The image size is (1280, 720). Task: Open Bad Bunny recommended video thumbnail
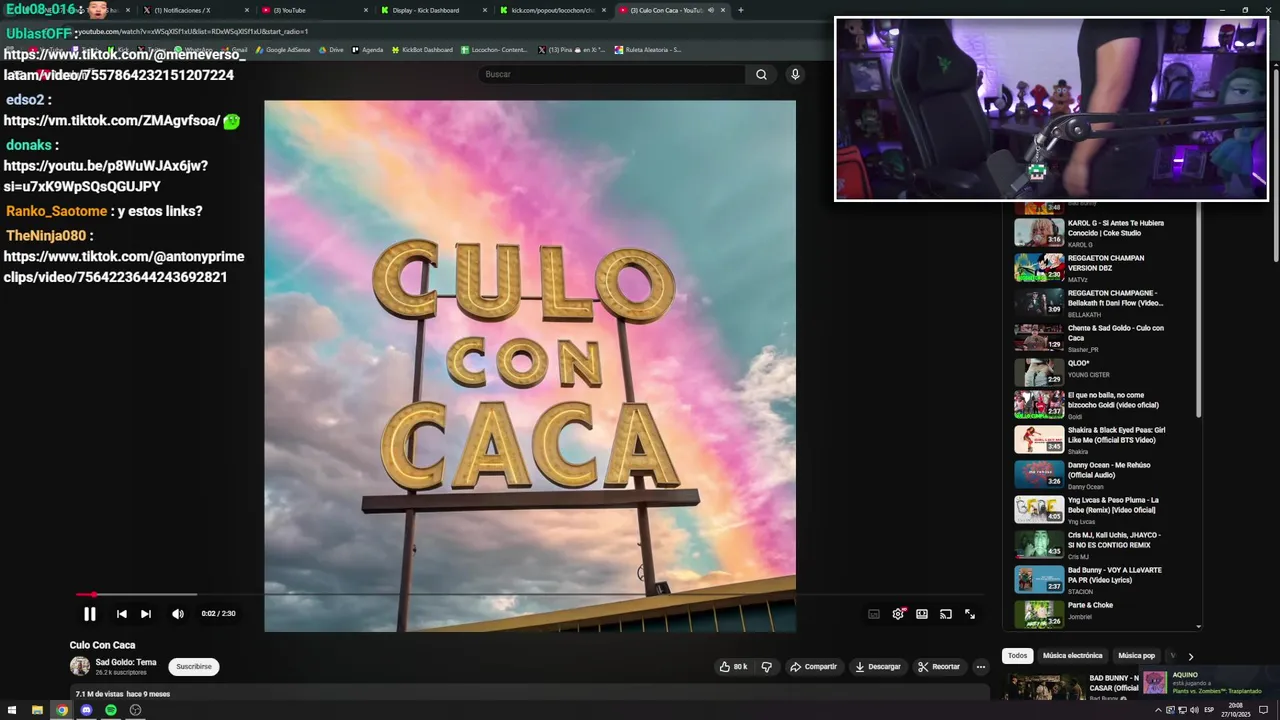1043,687
